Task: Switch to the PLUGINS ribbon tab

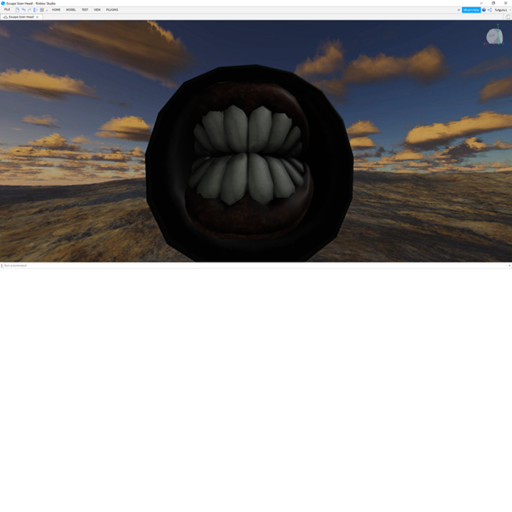Action: tap(112, 10)
